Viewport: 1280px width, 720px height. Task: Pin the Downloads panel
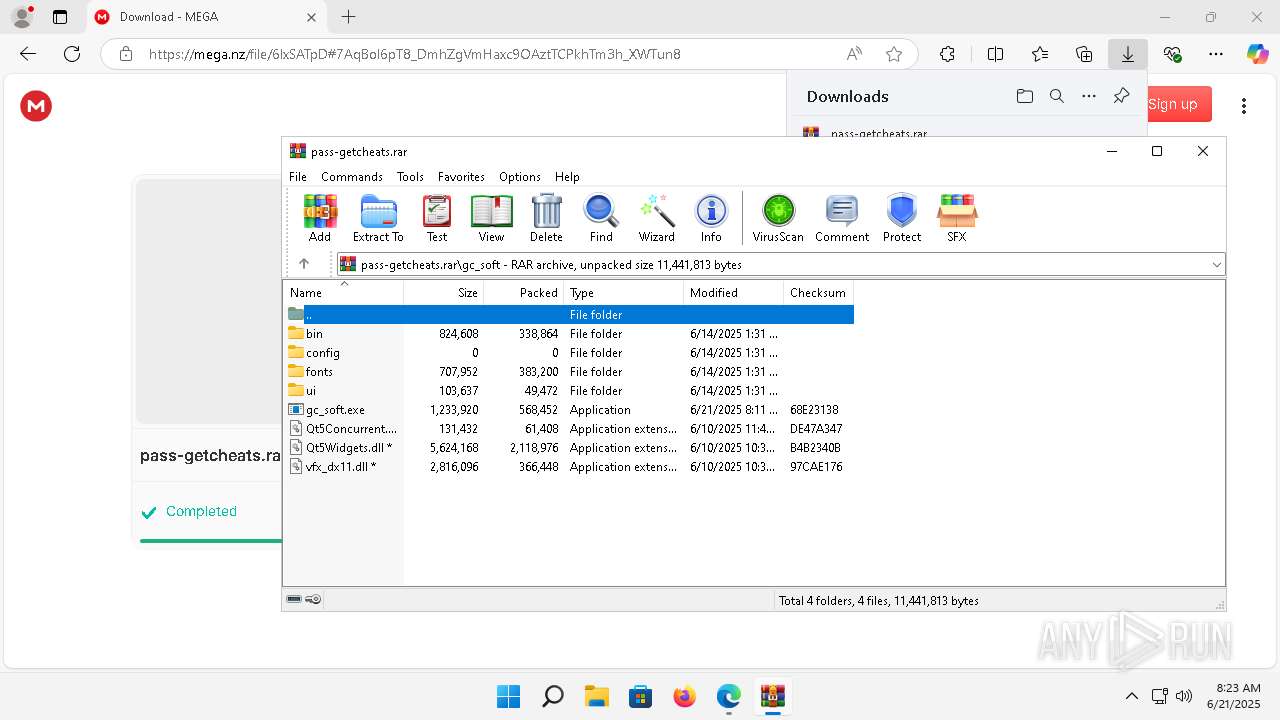[1121, 96]
